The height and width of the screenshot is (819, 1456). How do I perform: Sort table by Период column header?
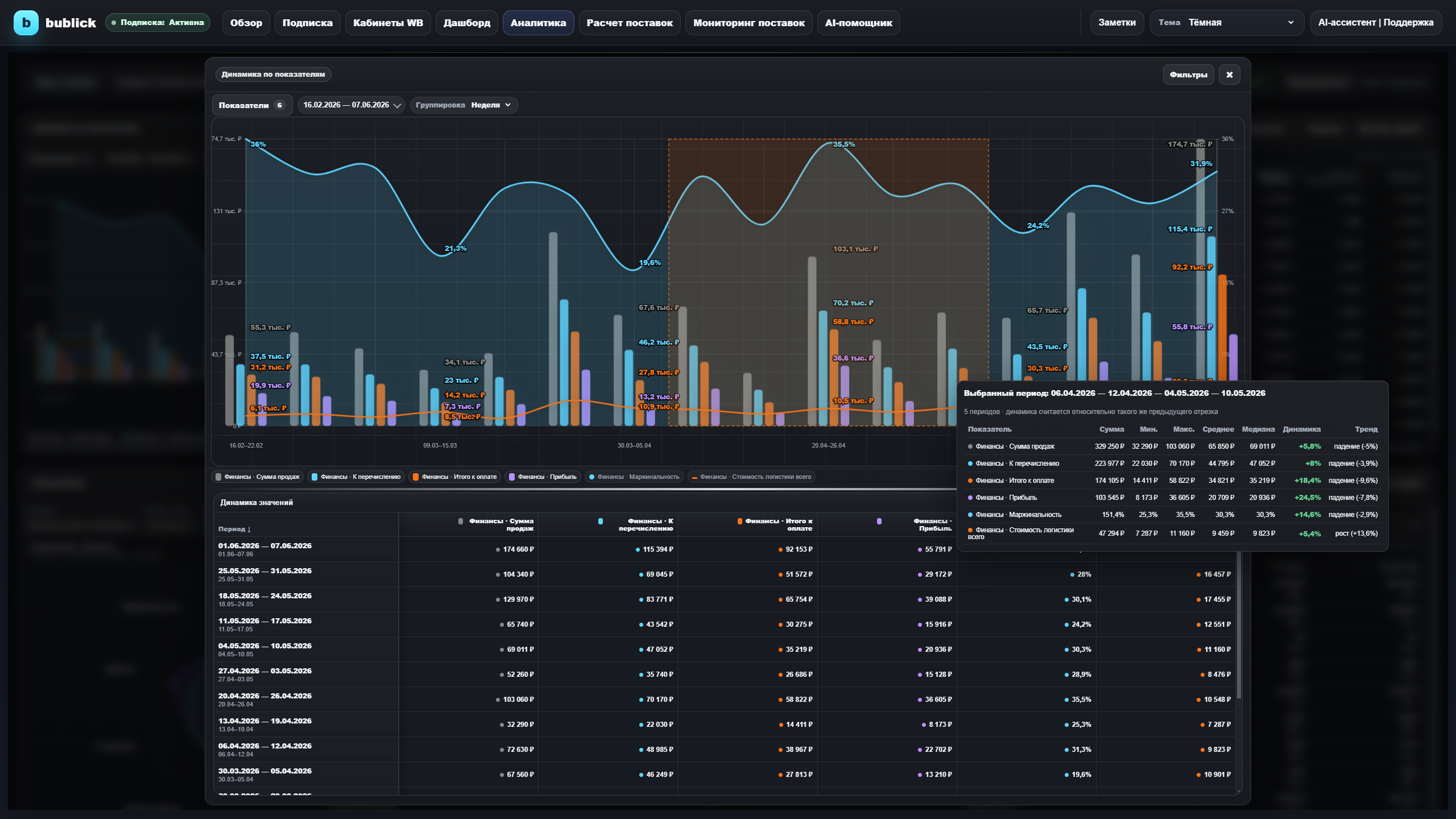point(234,529)
